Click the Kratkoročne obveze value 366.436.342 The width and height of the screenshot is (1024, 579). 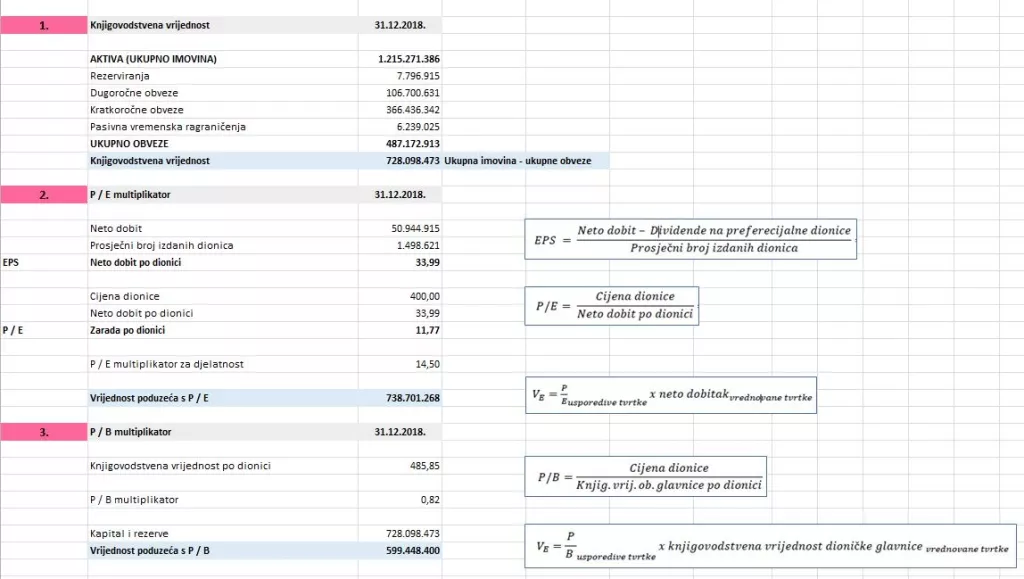pos(412,110)
